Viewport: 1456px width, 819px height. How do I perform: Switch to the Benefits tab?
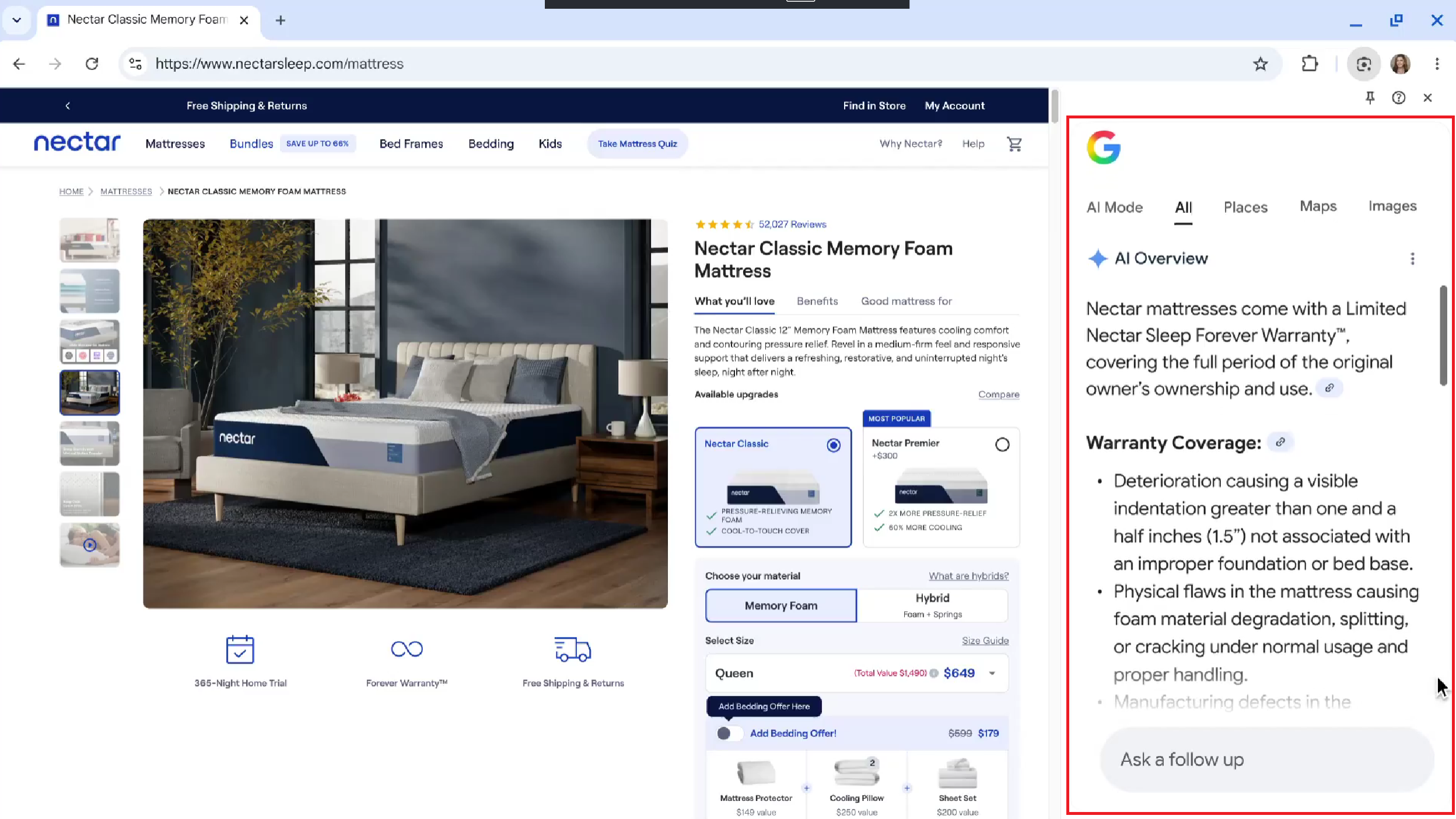point(817,301)
